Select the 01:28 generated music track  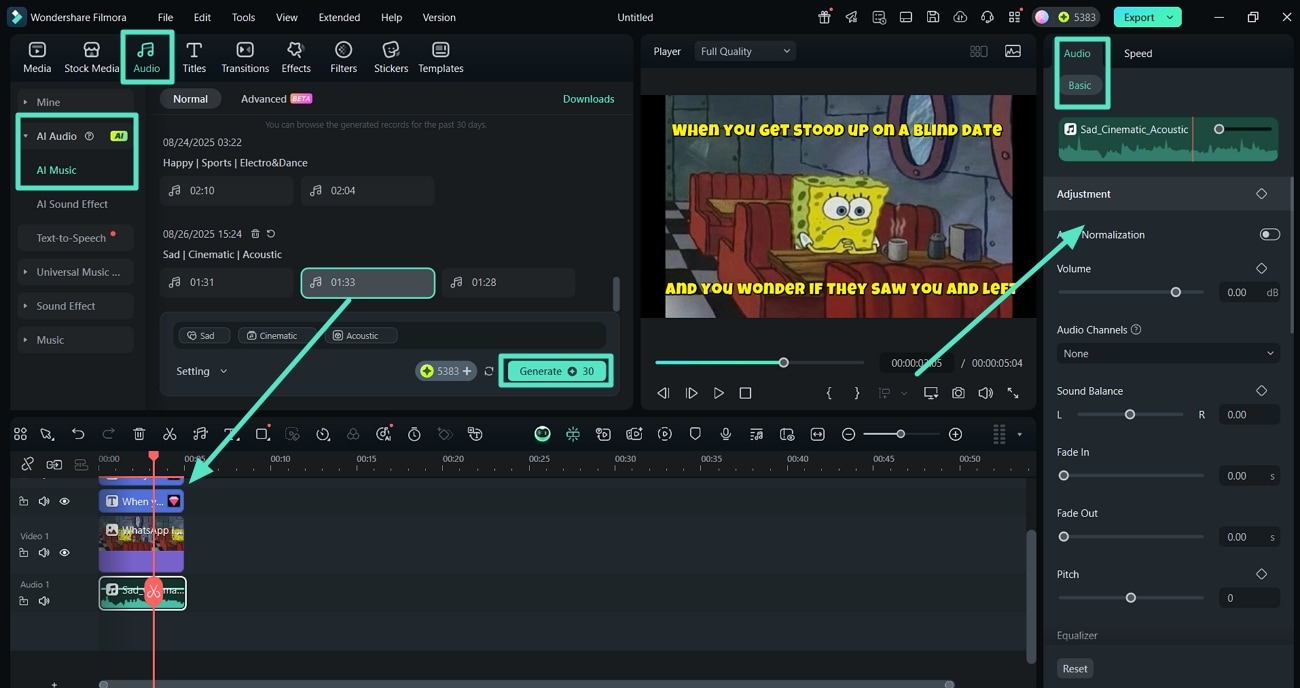point(508,282)
